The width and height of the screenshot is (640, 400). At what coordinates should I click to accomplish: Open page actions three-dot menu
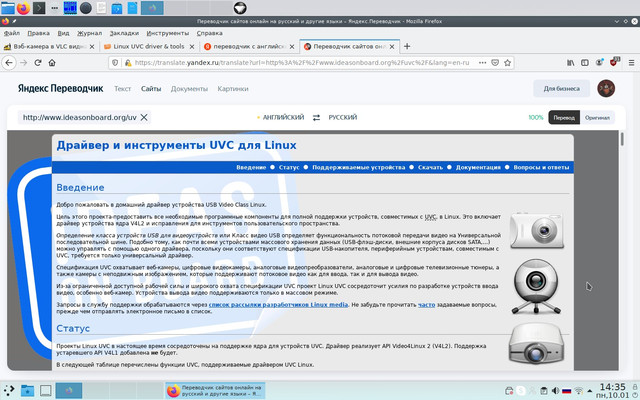click(482, 63)
